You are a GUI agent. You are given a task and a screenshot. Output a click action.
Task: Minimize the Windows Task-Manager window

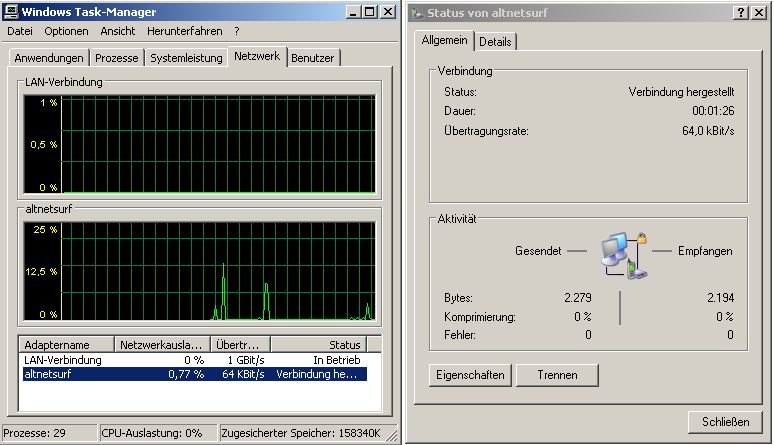(x=350, y=12)
